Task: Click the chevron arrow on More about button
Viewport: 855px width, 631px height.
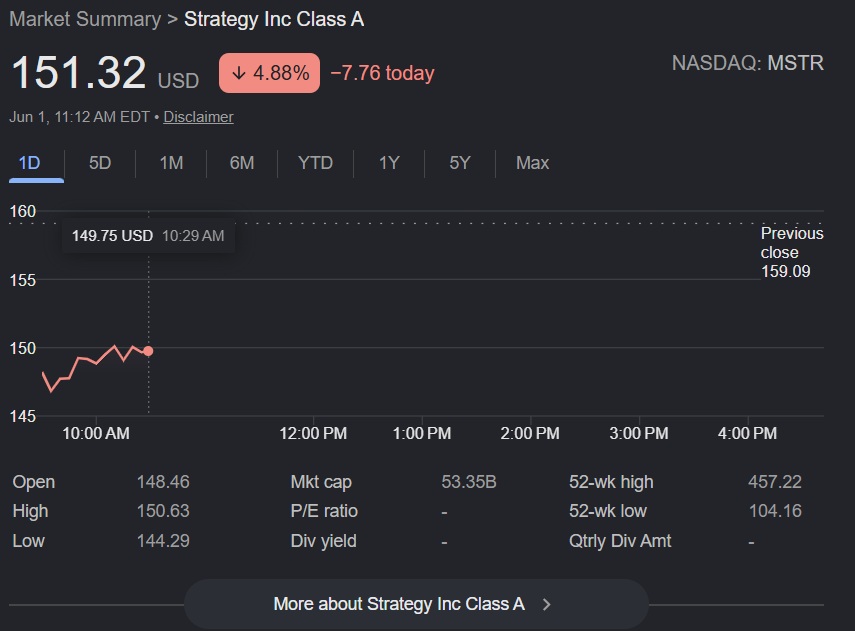Action: pos(546,604)
